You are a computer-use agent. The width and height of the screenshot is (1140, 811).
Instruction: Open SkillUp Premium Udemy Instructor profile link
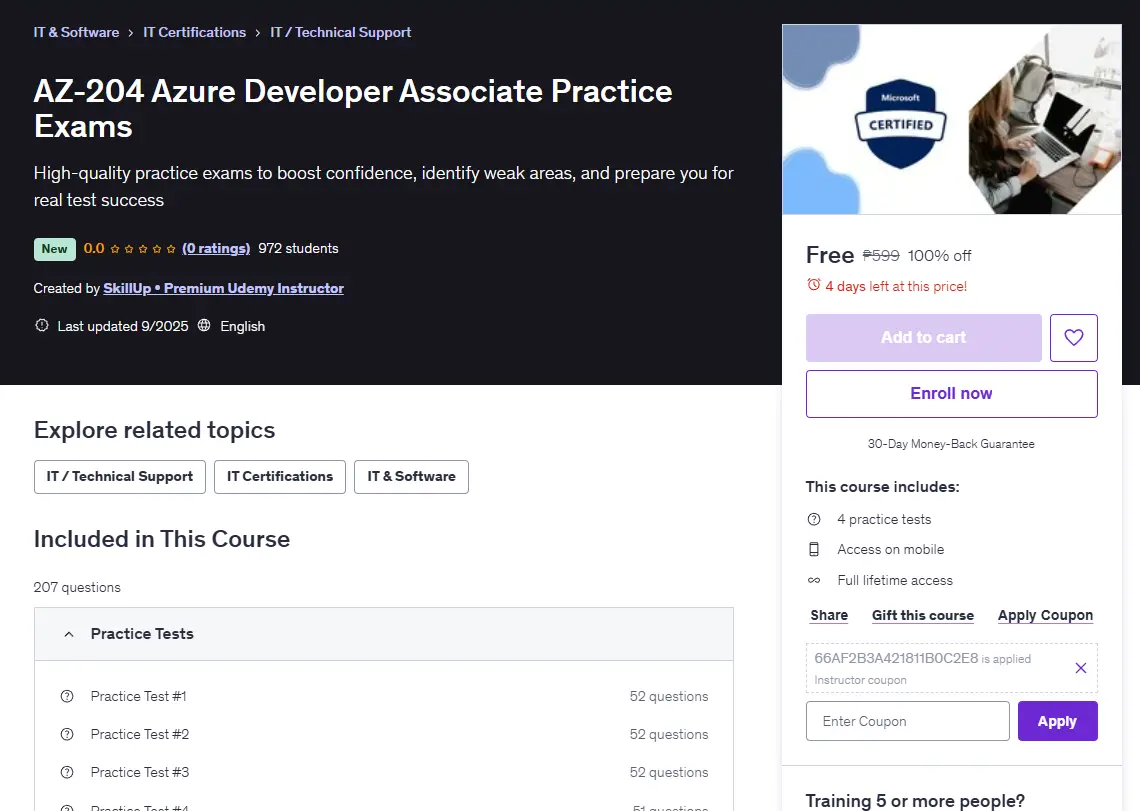point(223,288)
